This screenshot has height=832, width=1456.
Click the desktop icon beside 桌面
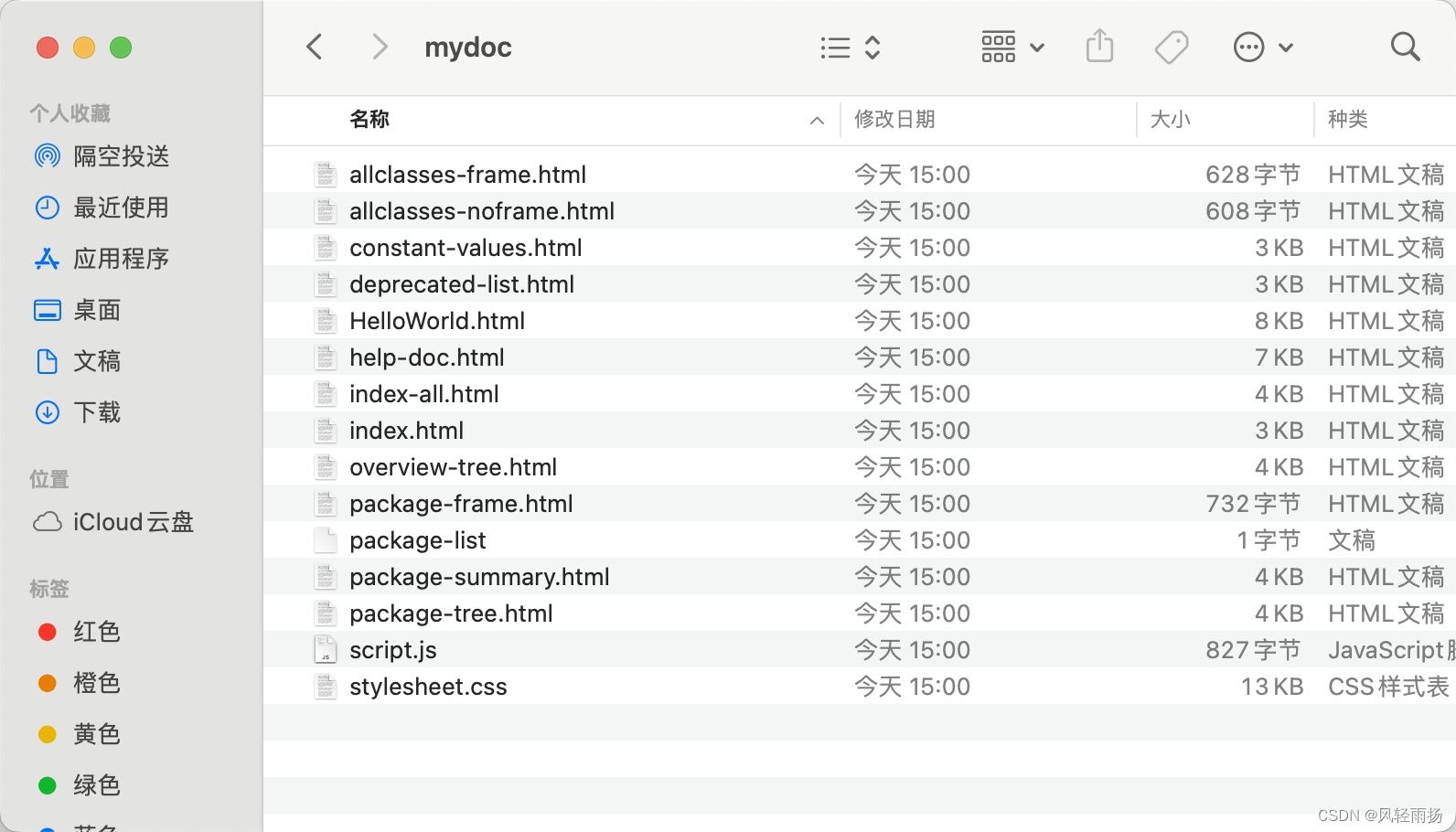pos(48,310)
